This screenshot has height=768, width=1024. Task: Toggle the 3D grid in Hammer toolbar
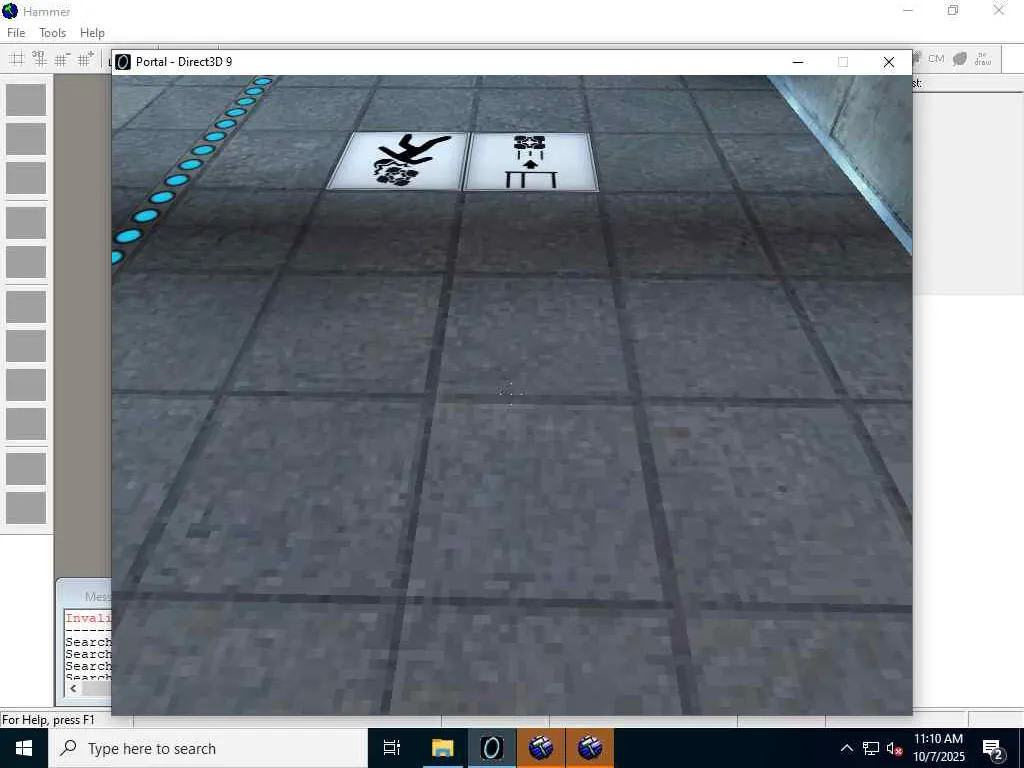click(40, 59)
